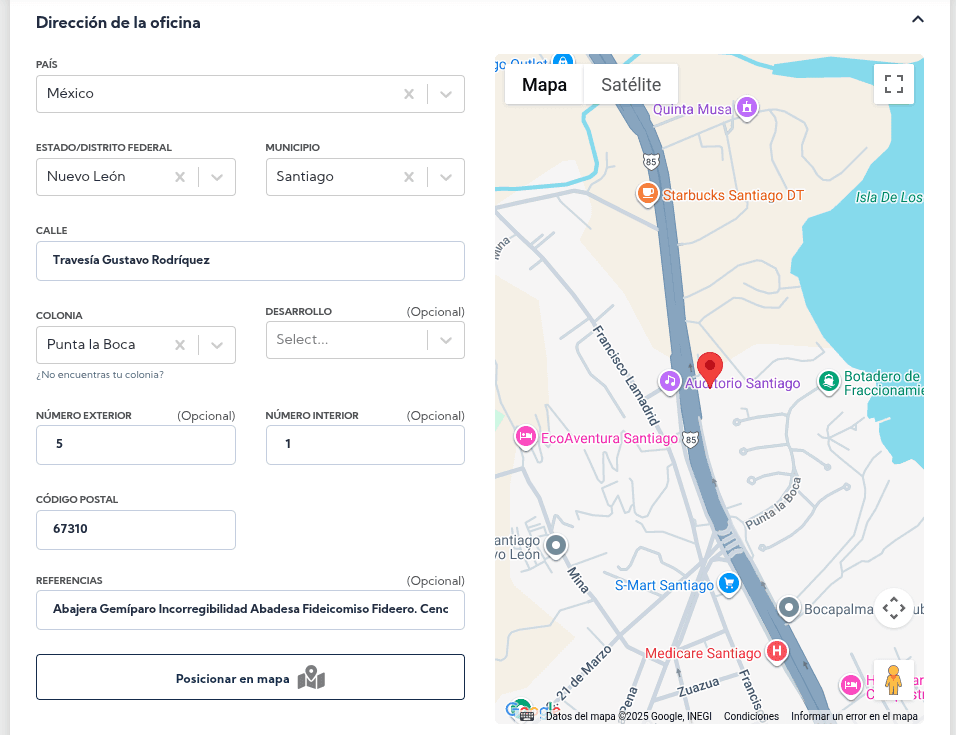Switch map to Satélite view

[x=630, y=85]
